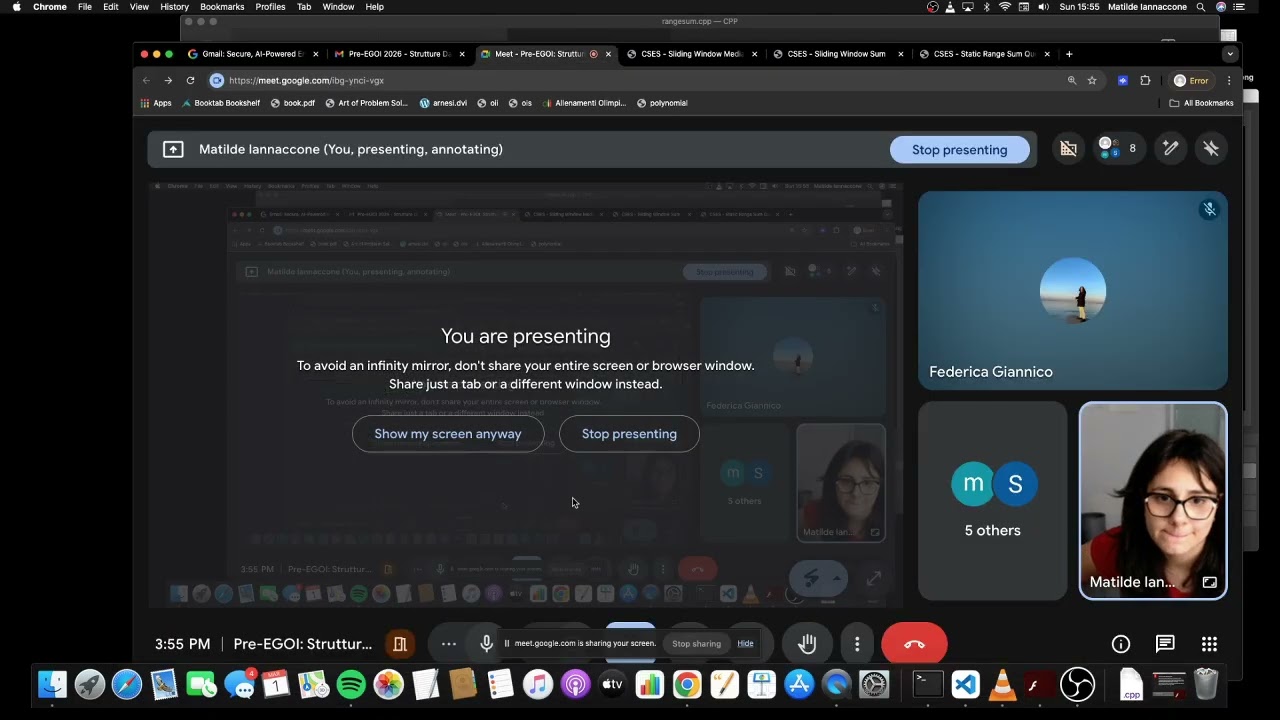Open the 5 others participant tile
This screenshot has height=720, width=1280.
click(992, 501)
